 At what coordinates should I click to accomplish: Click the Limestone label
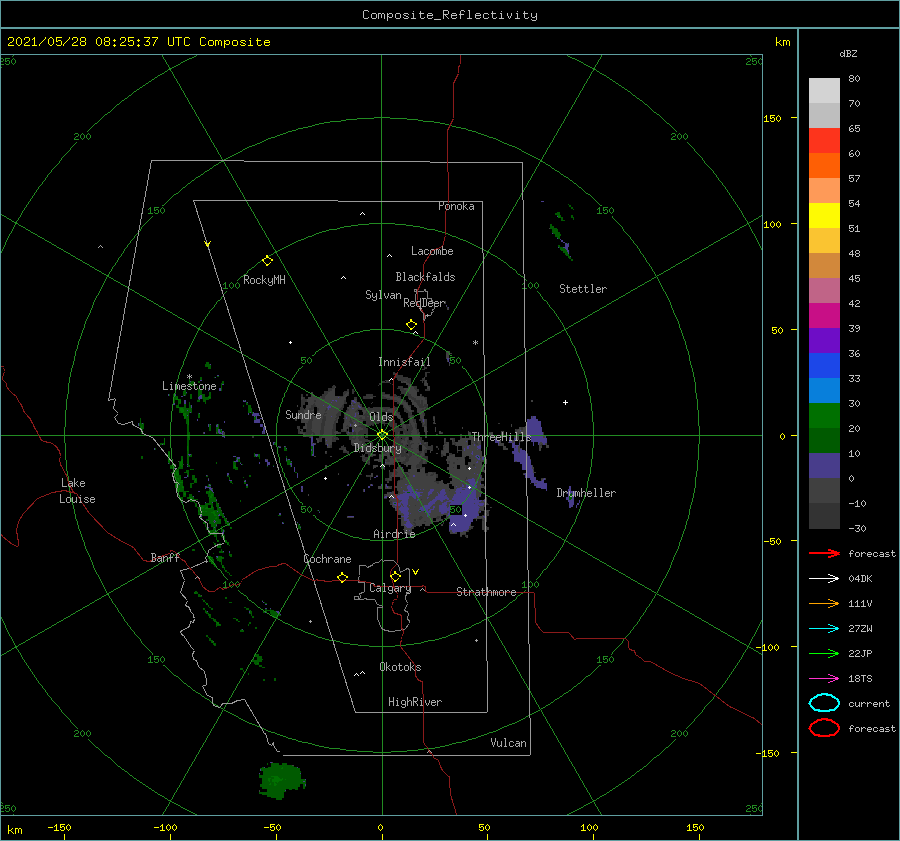tap(189, 386)
